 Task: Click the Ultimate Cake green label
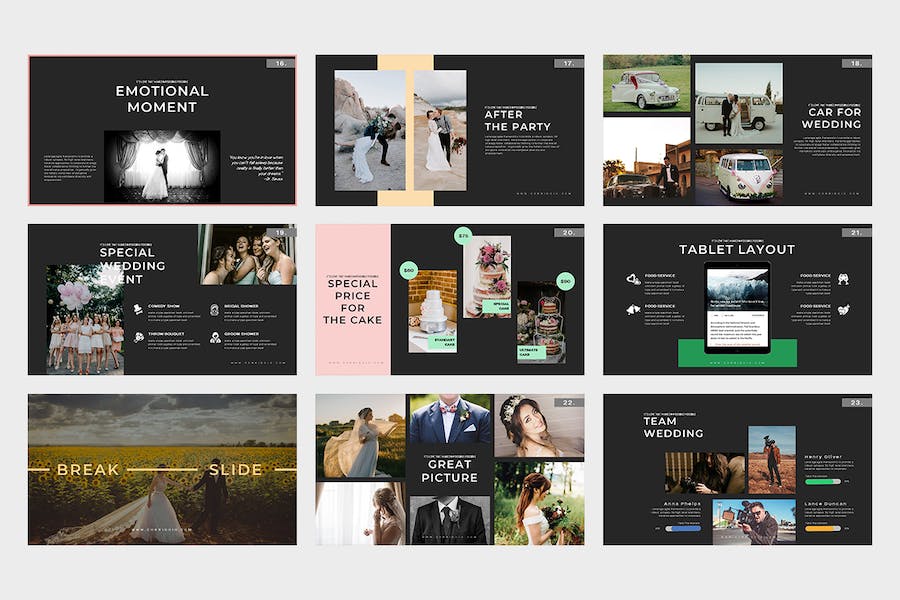point(531,352)
